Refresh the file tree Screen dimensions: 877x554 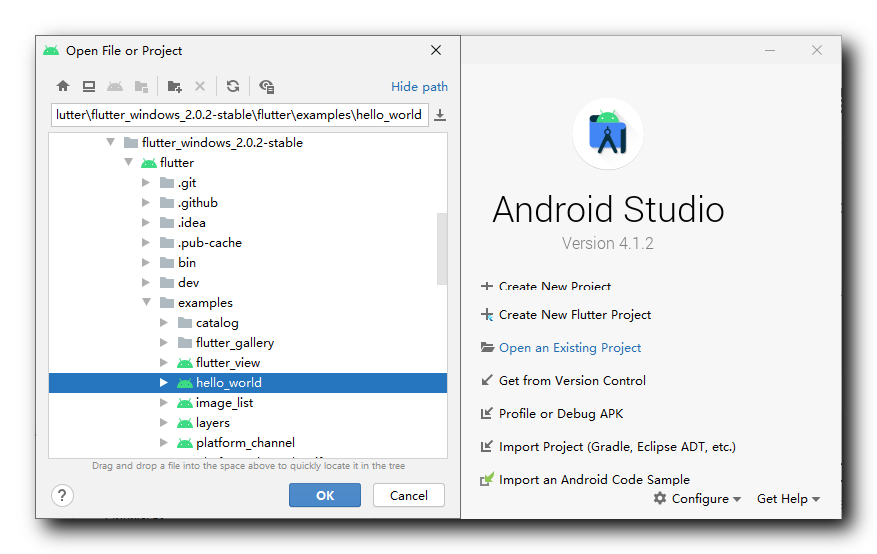233,86
